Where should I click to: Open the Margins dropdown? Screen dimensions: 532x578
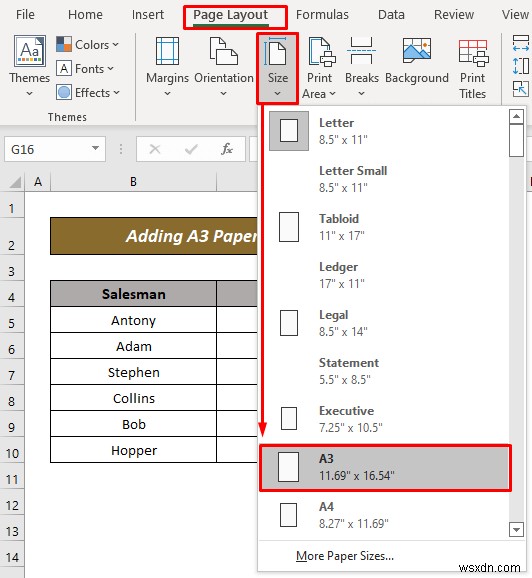(x=167, y=66)
